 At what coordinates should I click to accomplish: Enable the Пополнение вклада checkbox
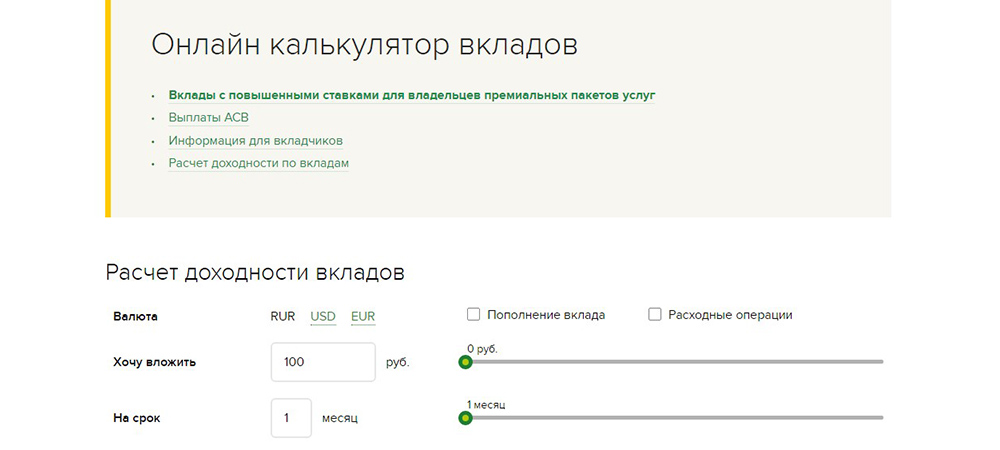(x=474, y=315)
